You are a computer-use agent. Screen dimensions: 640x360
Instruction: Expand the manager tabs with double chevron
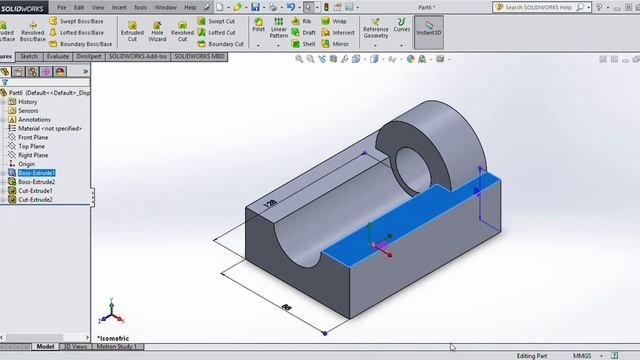pos(86,71)
